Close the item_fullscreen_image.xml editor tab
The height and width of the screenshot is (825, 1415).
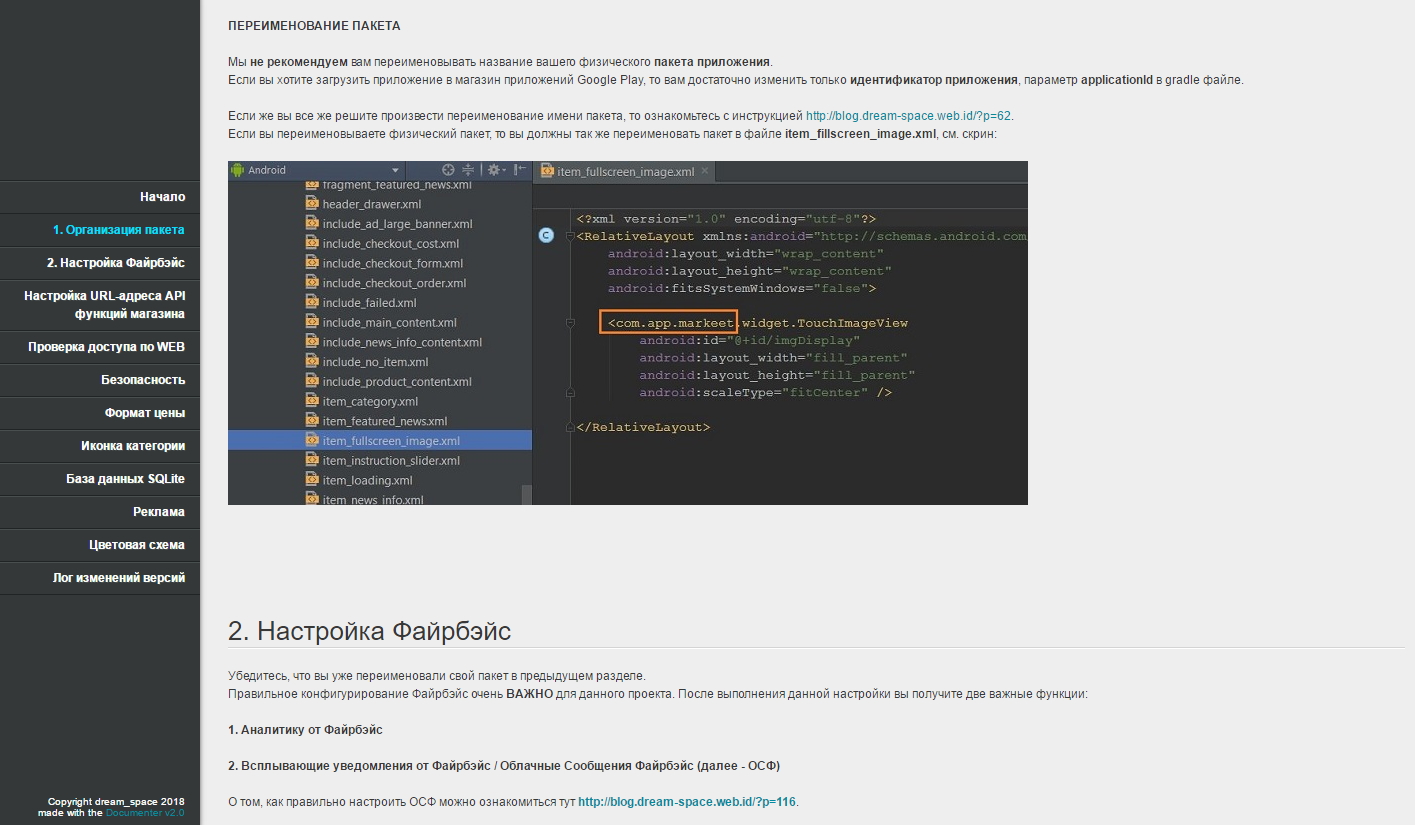click(705, 171)
